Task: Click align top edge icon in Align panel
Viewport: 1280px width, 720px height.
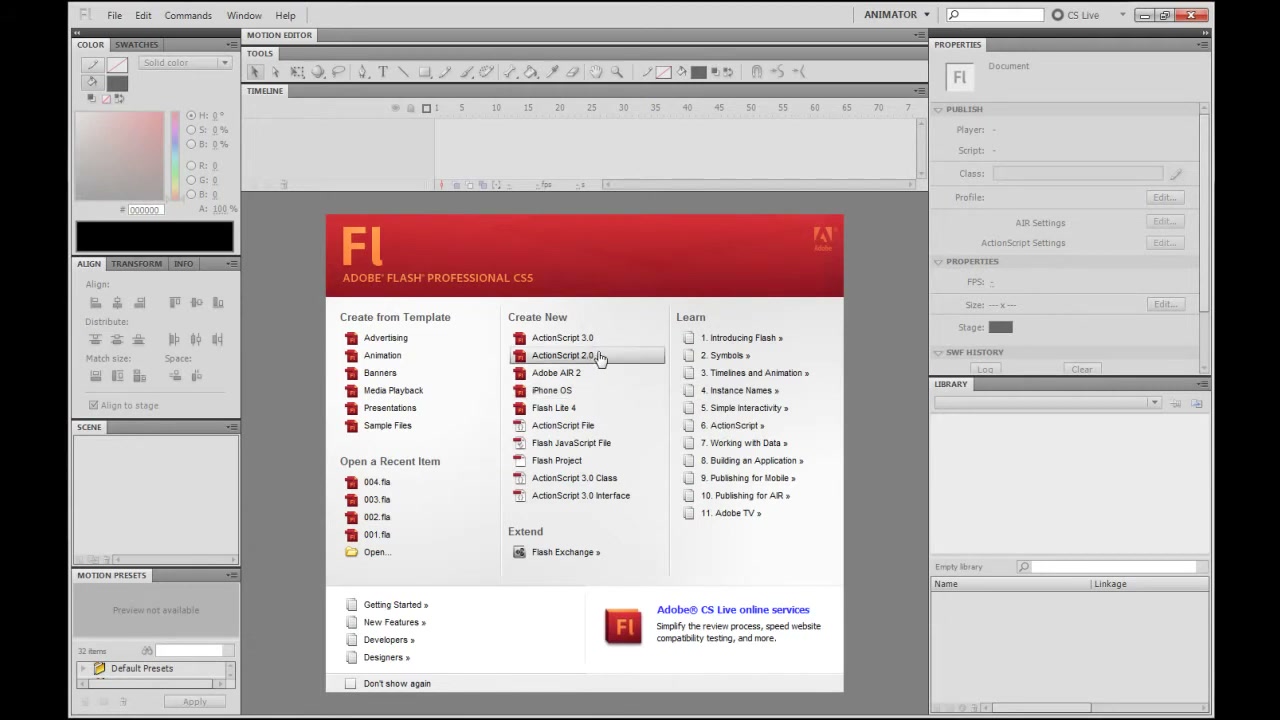Action: (174, 303)
